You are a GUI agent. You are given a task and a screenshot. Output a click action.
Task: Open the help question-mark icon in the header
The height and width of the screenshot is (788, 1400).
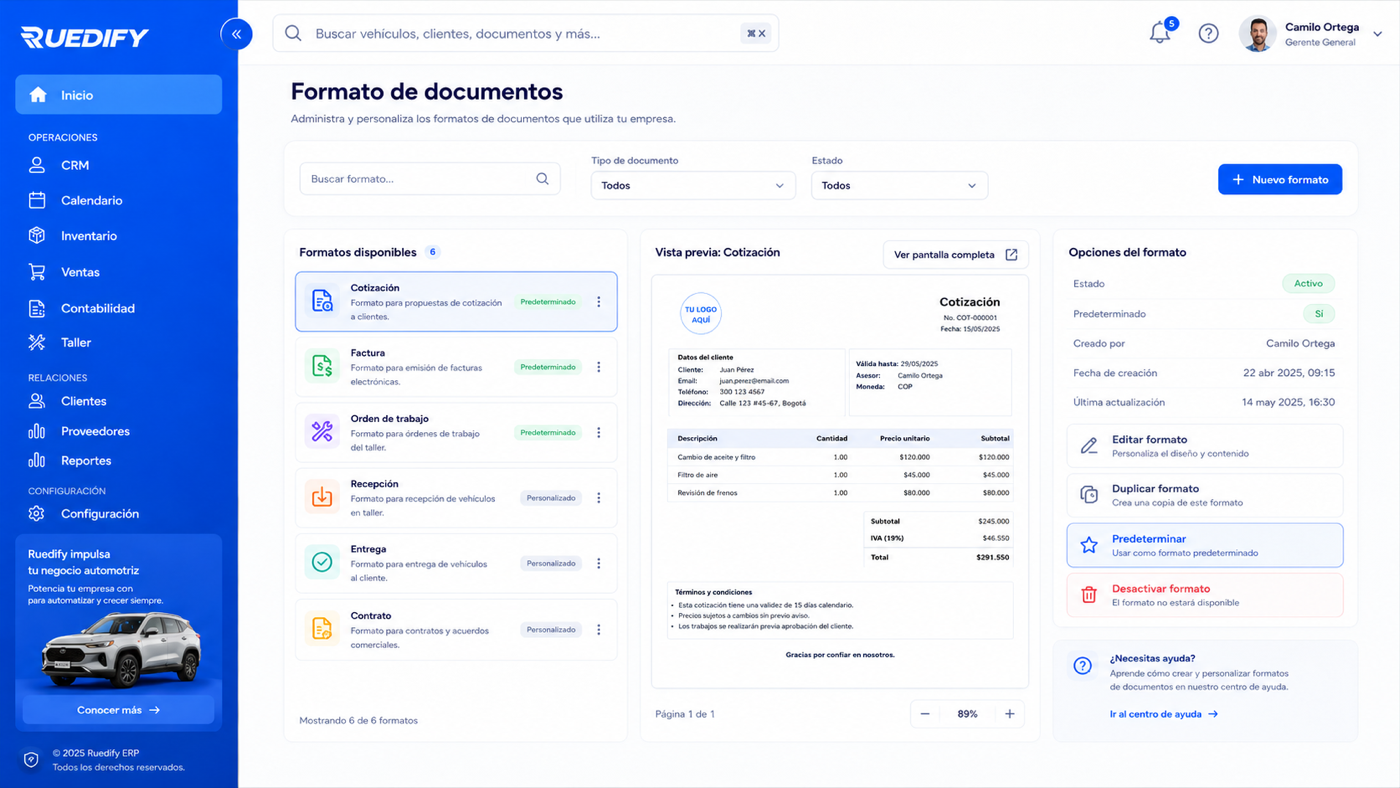(1208, 33)
